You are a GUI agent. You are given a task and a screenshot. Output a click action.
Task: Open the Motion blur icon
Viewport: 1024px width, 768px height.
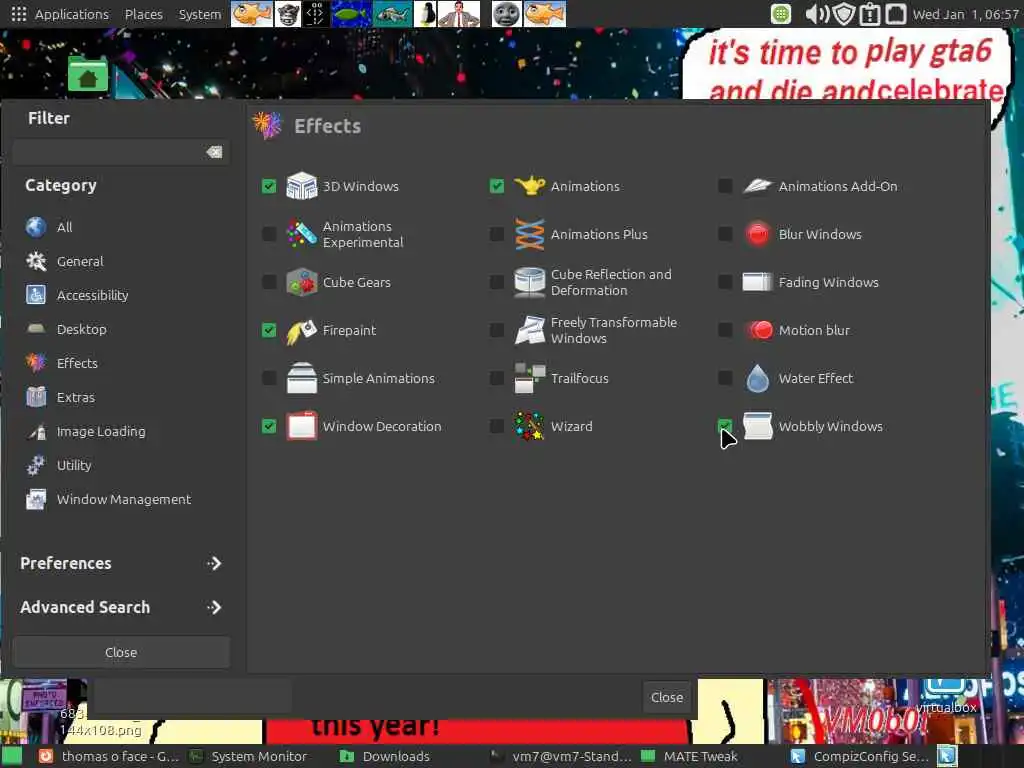(x=758, y=330)
